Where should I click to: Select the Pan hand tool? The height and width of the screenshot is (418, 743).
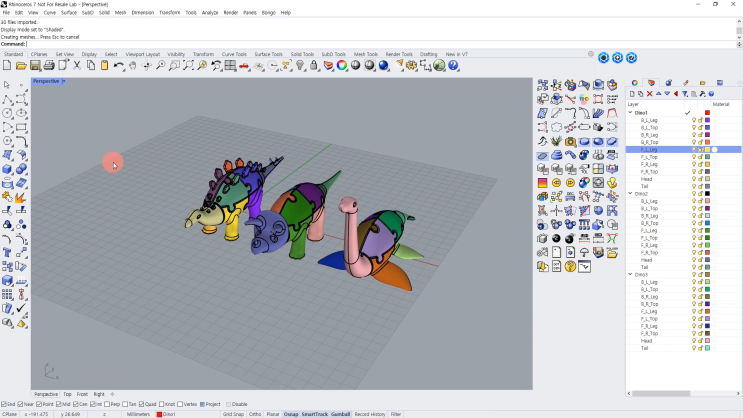[x=133, y=65]
